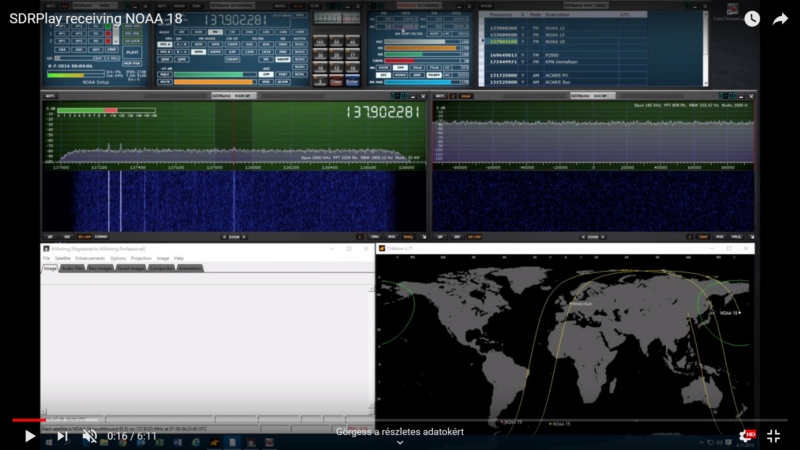Tap the 10 band key on the keypad
Image resolution: width=800 pixels, height=450 pixels.
(352, 67)
